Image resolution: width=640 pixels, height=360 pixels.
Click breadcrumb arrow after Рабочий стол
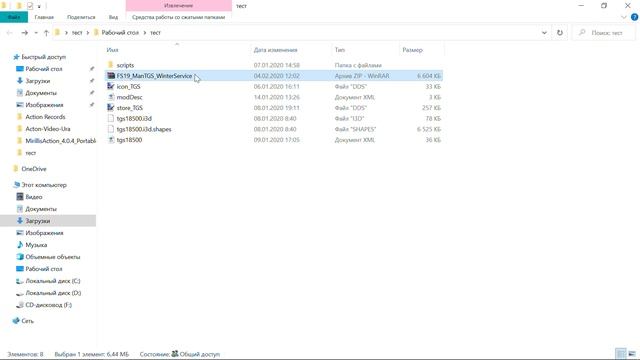pos(144,33)
